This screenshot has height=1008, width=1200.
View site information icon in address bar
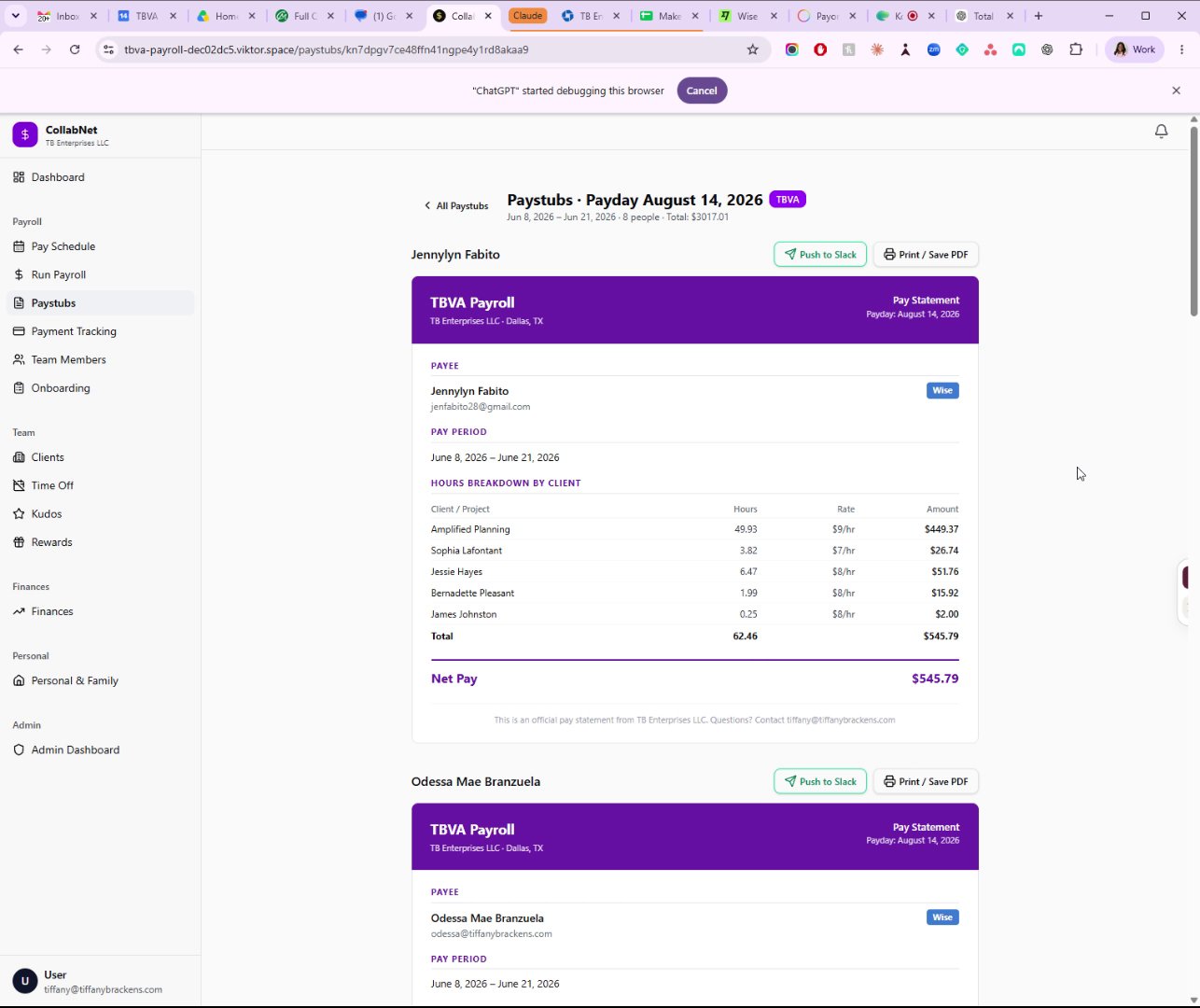click(x=108, y=49)
